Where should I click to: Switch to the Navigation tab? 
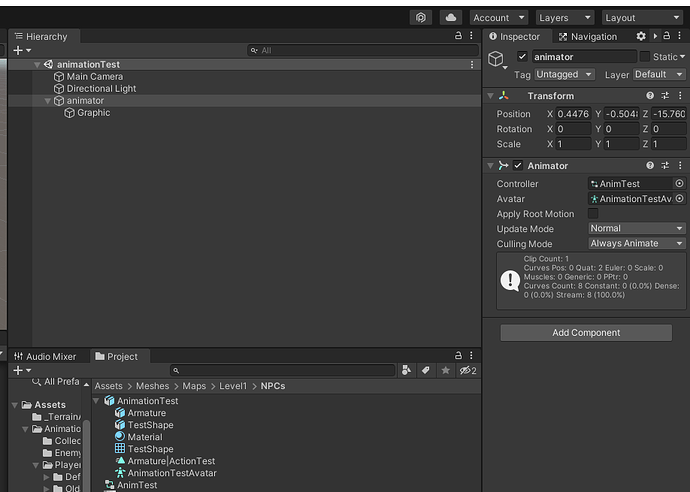[587, 37]
